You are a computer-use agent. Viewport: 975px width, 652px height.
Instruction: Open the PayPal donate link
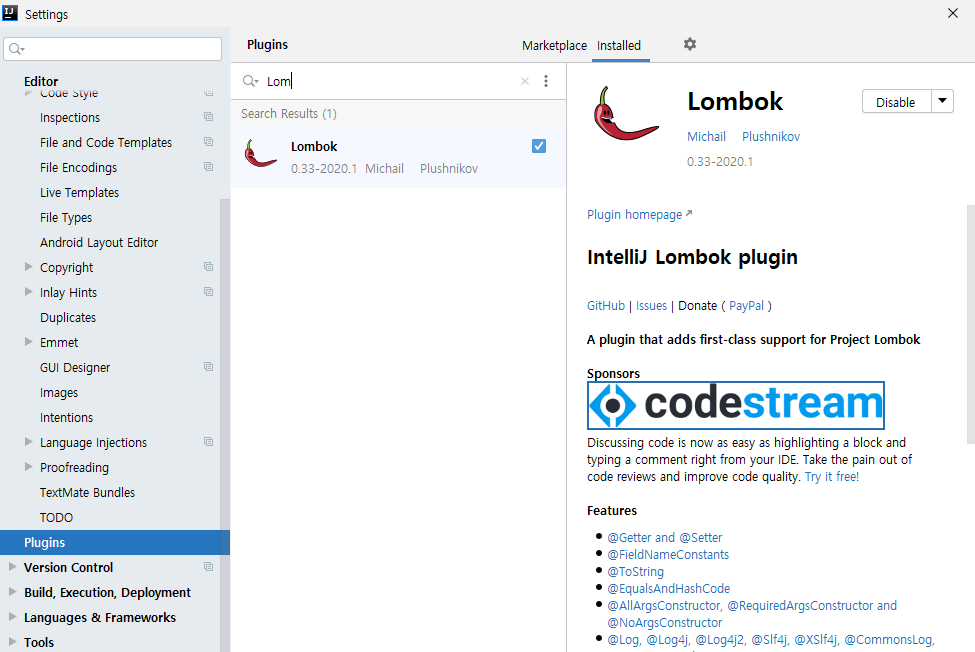(746, 306)
